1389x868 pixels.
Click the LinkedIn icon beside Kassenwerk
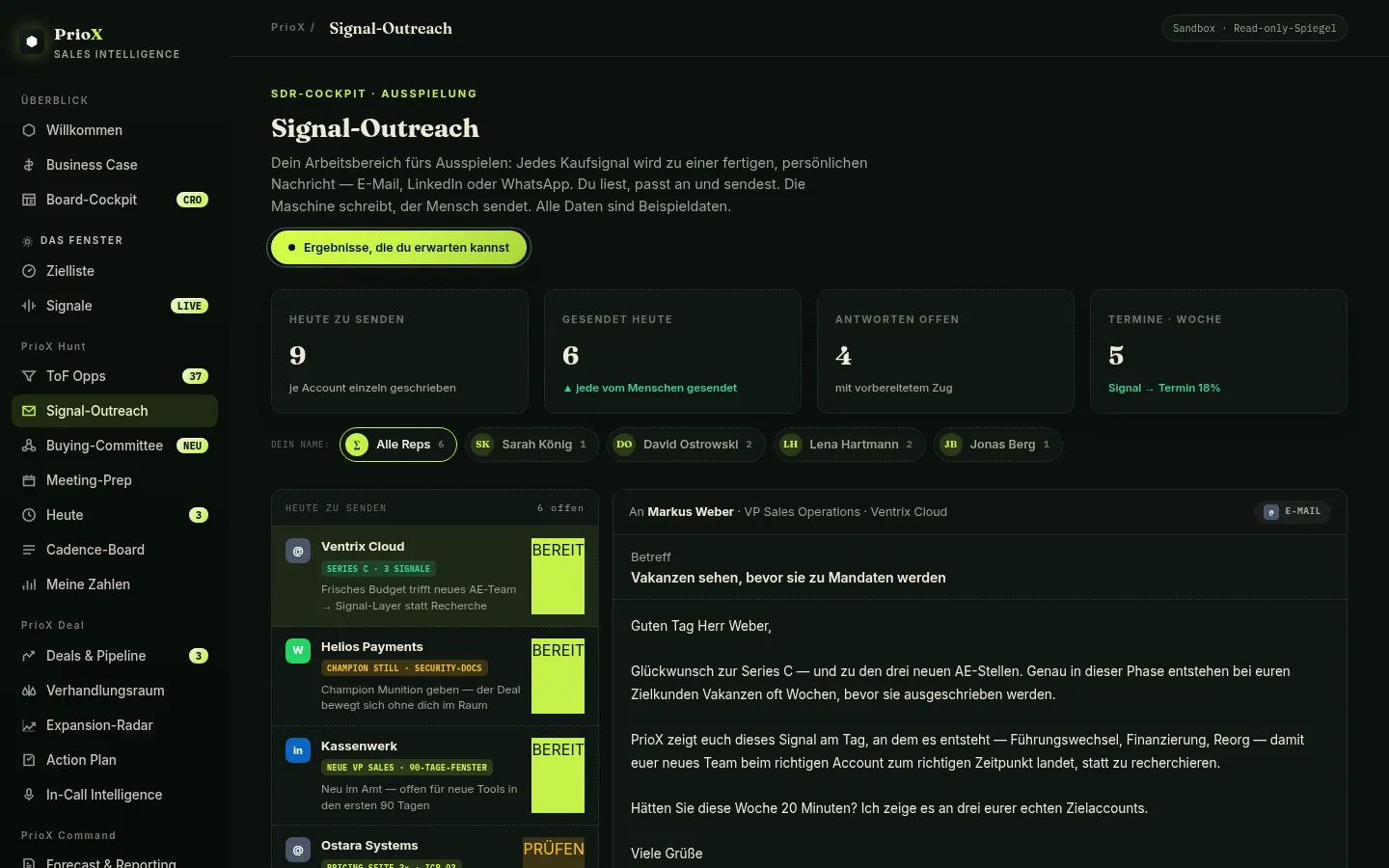click(x=298, y=750)
